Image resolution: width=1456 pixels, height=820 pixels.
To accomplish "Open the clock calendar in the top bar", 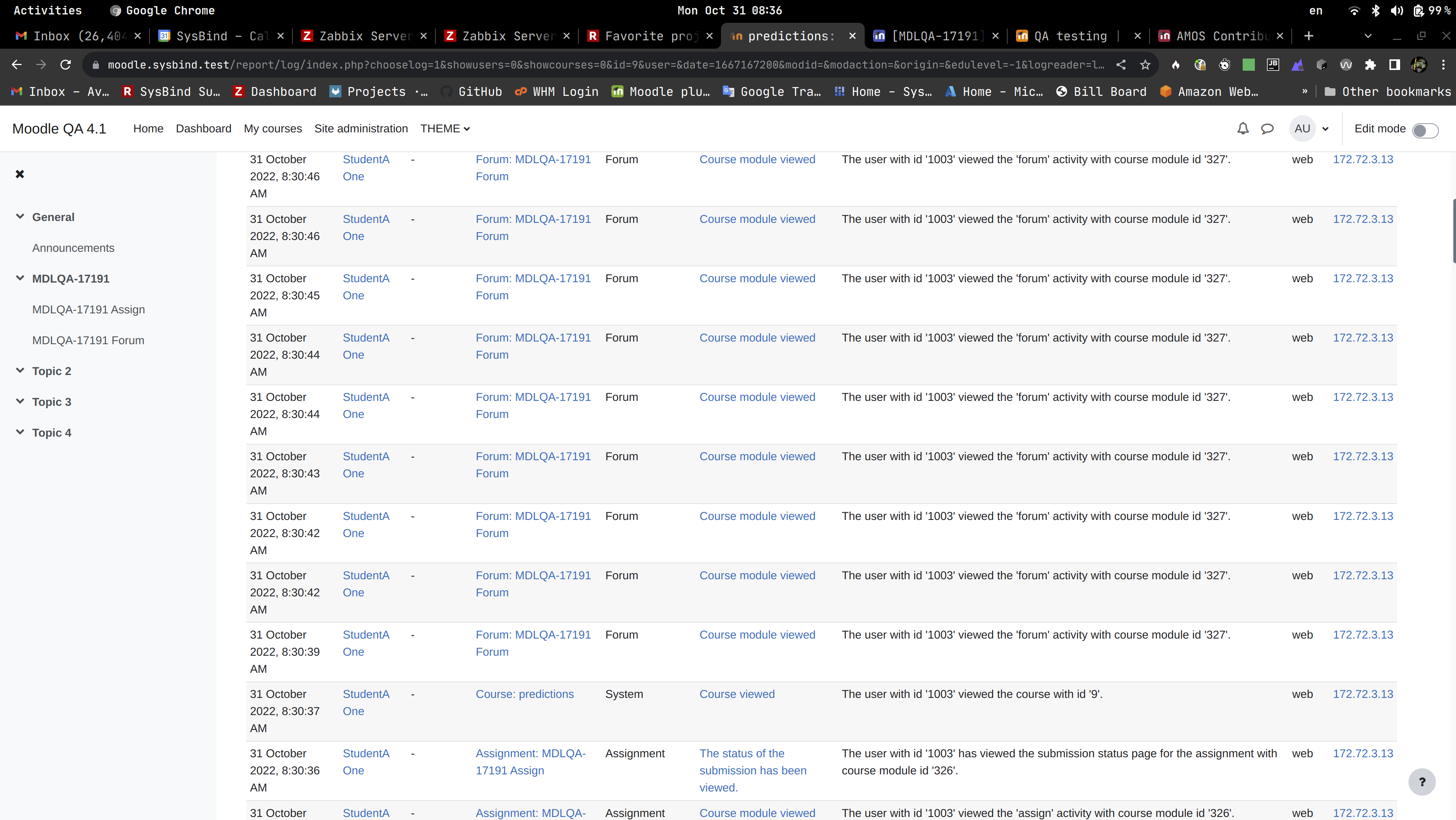I will (x=729, y=11).
